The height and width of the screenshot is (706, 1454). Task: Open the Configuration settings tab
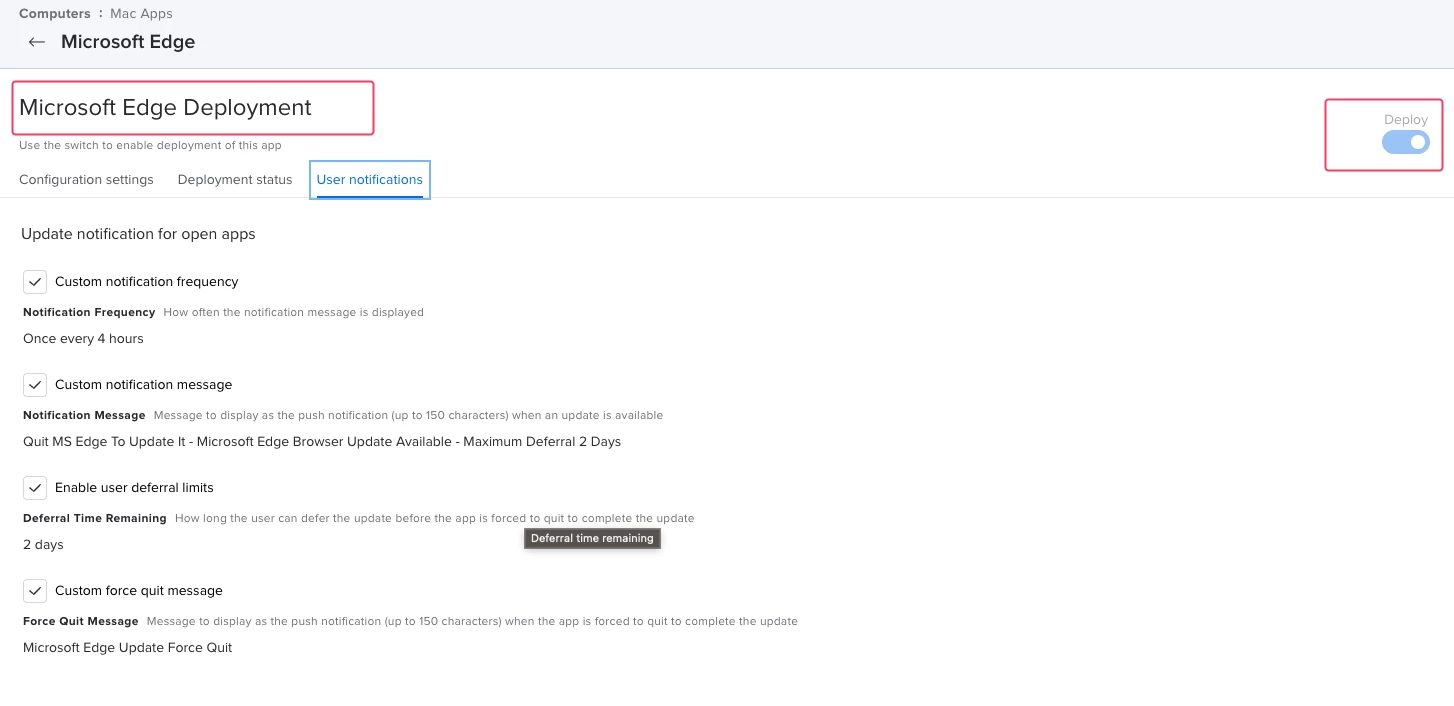point(86,180)
